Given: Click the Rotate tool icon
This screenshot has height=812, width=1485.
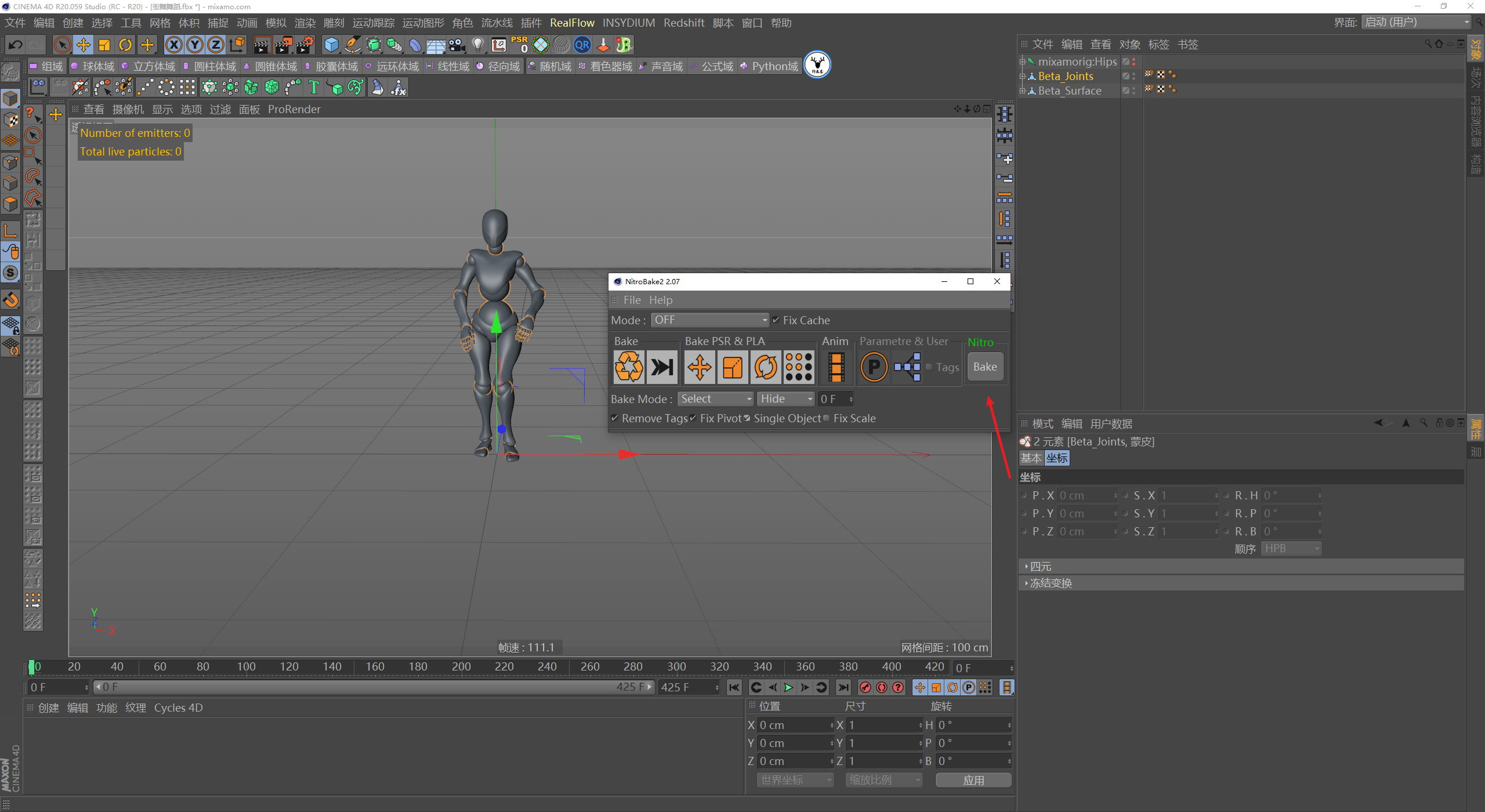Looking at the screenshot, I should pyautogui.click(x=125, y=45).
